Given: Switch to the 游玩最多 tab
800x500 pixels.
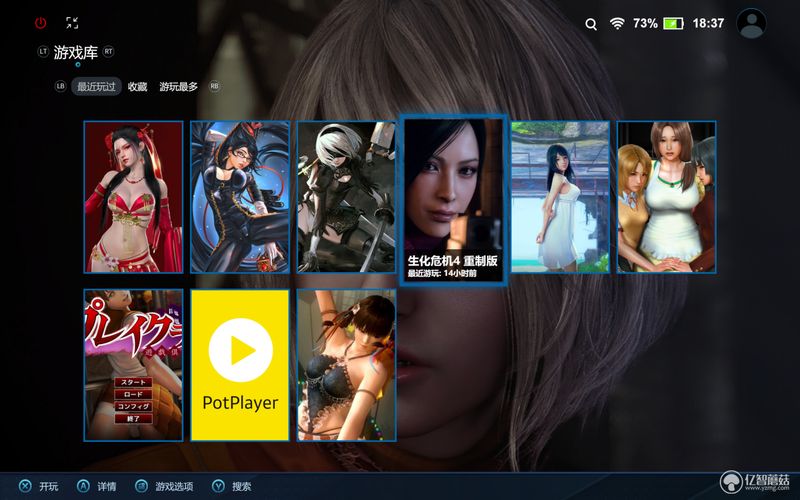Looking at the screenshot, I should coord(179,87).
